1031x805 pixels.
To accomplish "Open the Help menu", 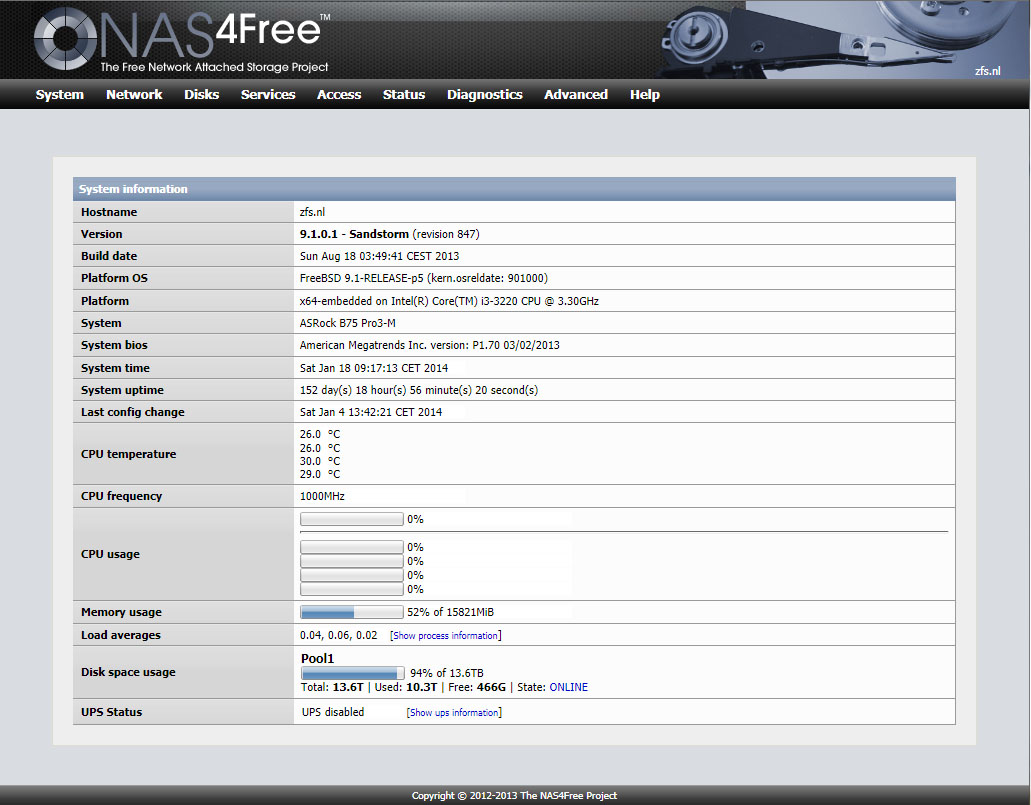I will pyautogui.click(x=645, y=95).
